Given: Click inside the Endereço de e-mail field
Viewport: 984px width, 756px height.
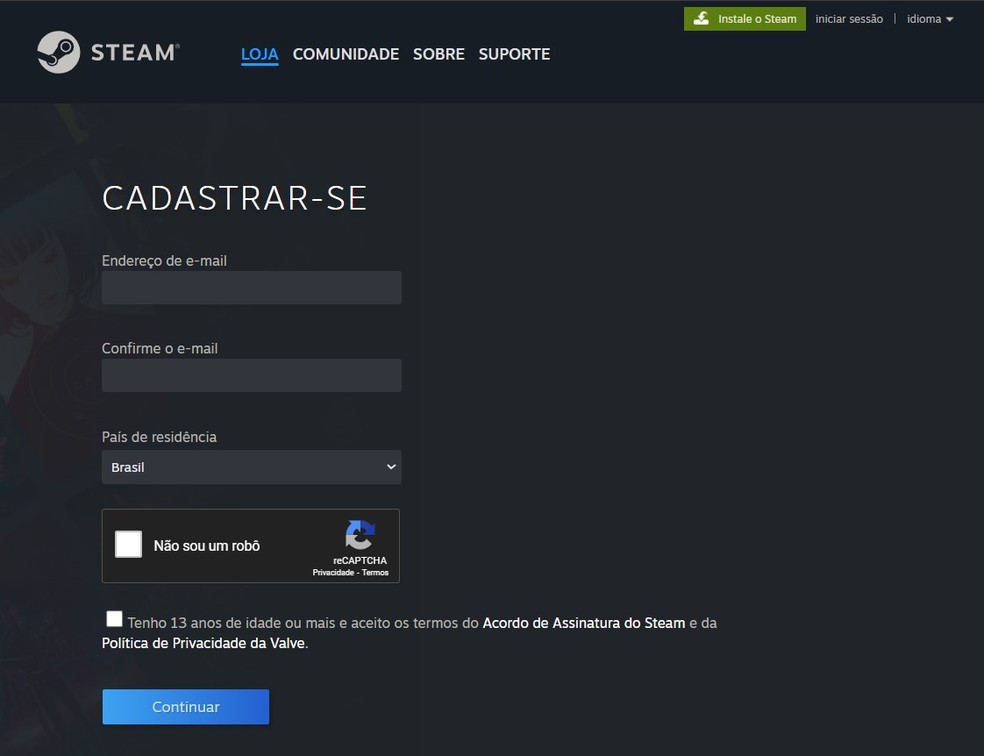Looking at the screenshot, I should (251, 288).
